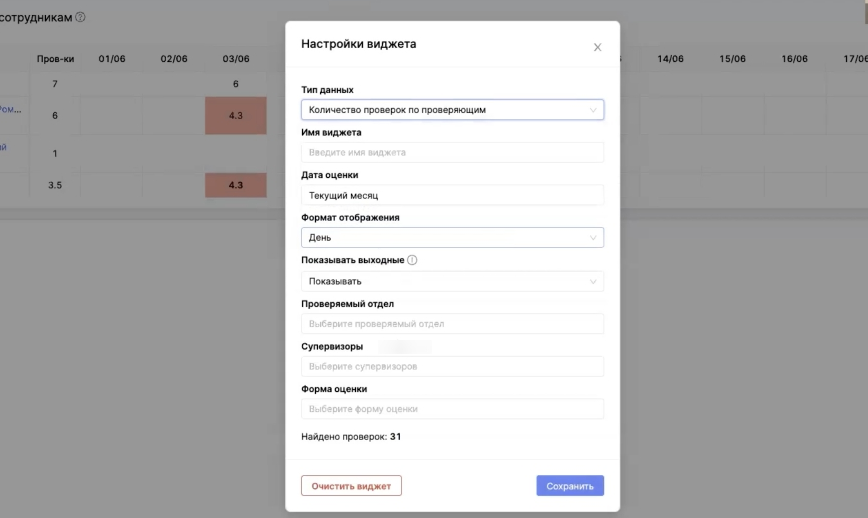868x518 pixels.
Task: Open the 'Тип данных' dropdown
Action: pyautogui.click(x=452, y=110)
